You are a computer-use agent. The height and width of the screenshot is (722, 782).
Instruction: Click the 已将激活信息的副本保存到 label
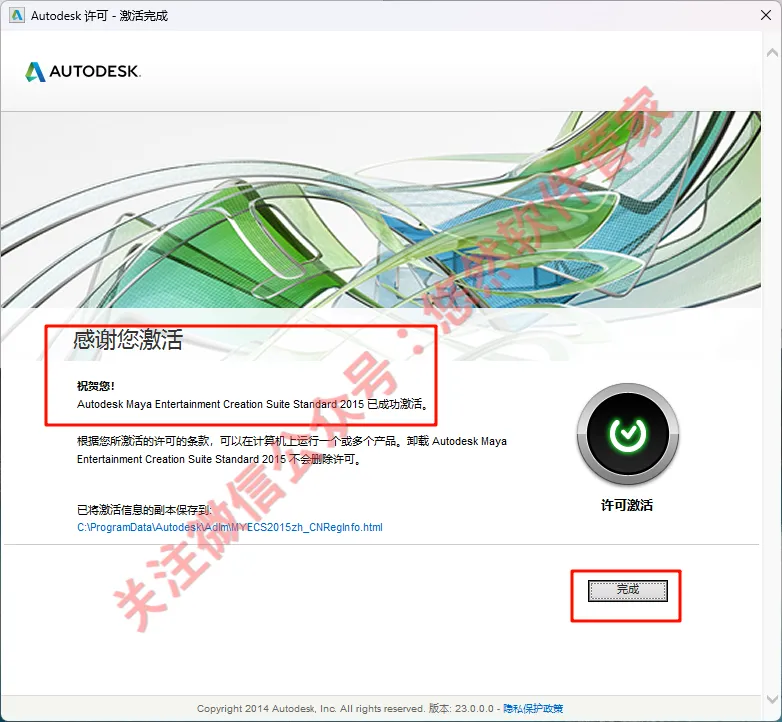145,510
